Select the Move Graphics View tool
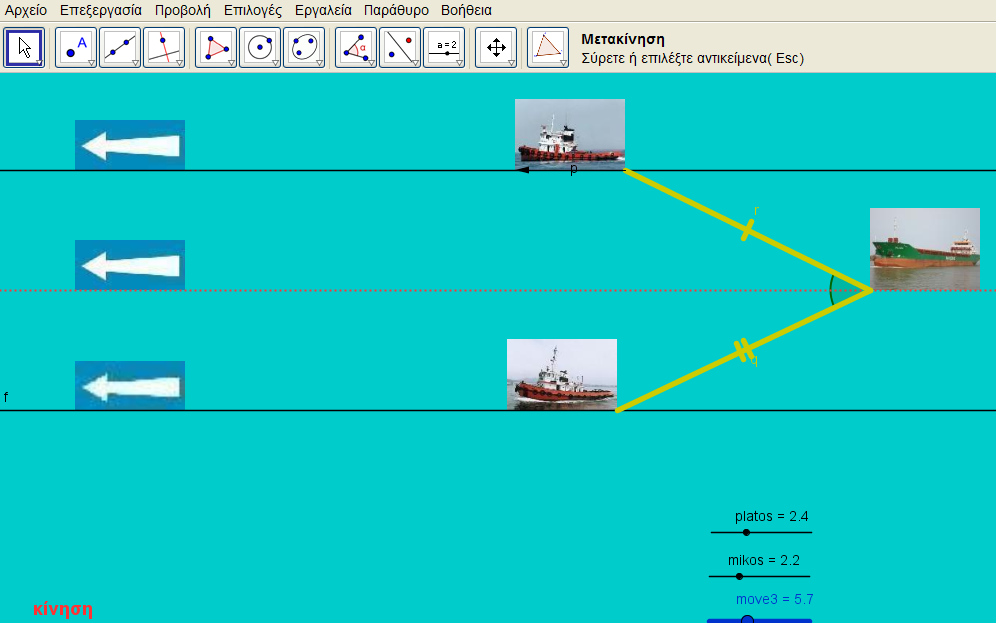The image size is (996, 623). (496, 47)
